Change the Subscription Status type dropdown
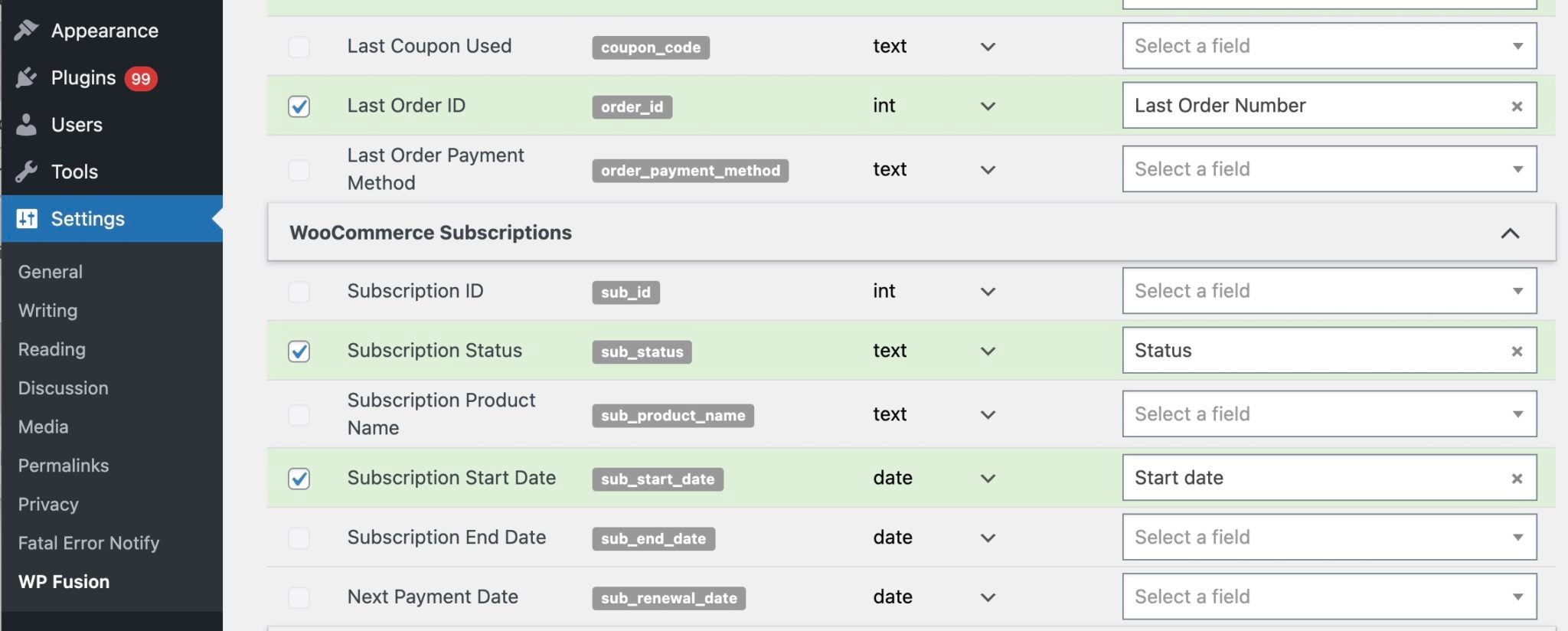This screenshot has width=1568, height=631. [988, 351]
